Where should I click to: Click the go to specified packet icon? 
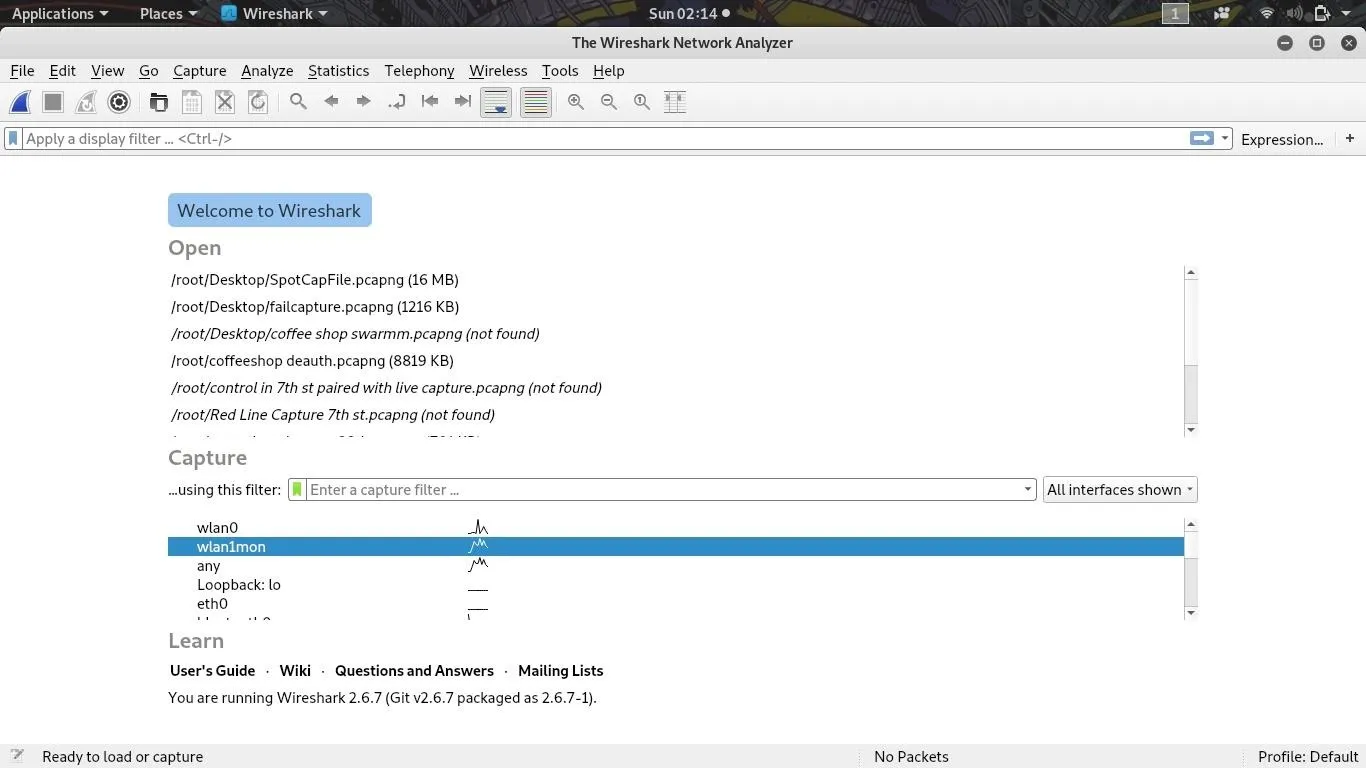click(x=397, y=101)
